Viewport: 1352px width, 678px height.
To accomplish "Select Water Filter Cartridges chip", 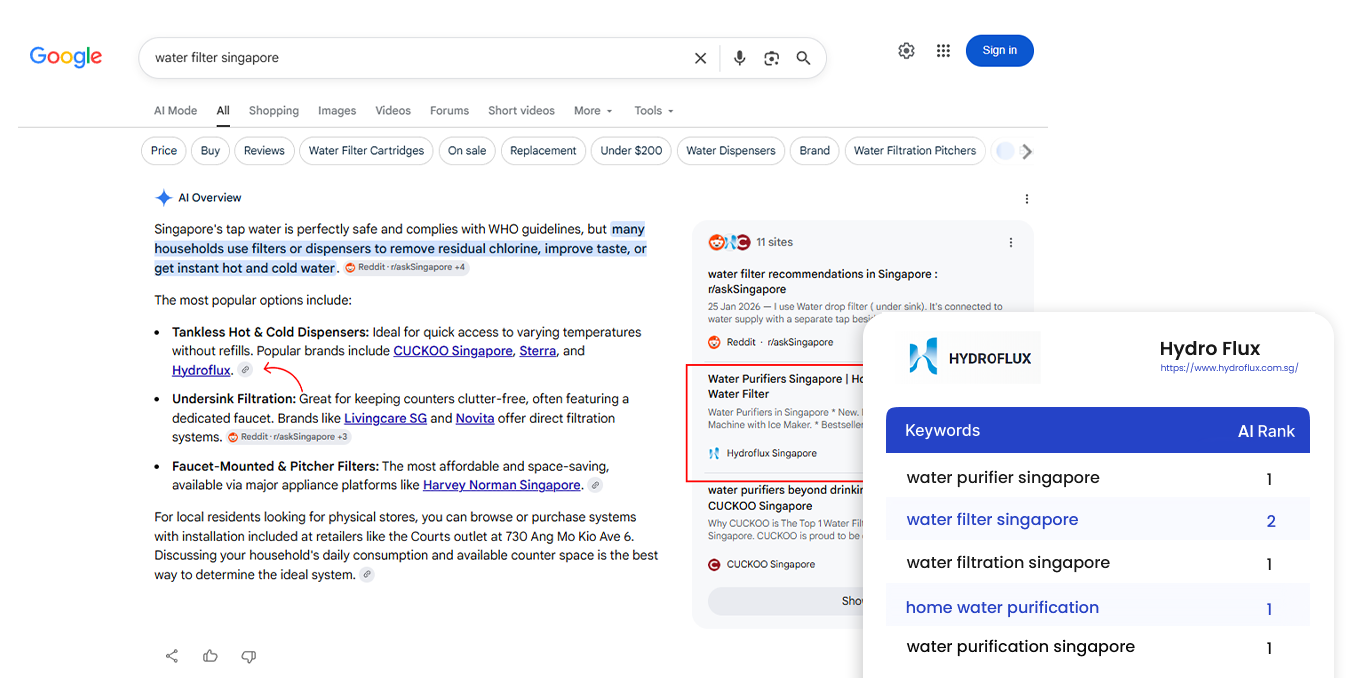I will [366, 151].
